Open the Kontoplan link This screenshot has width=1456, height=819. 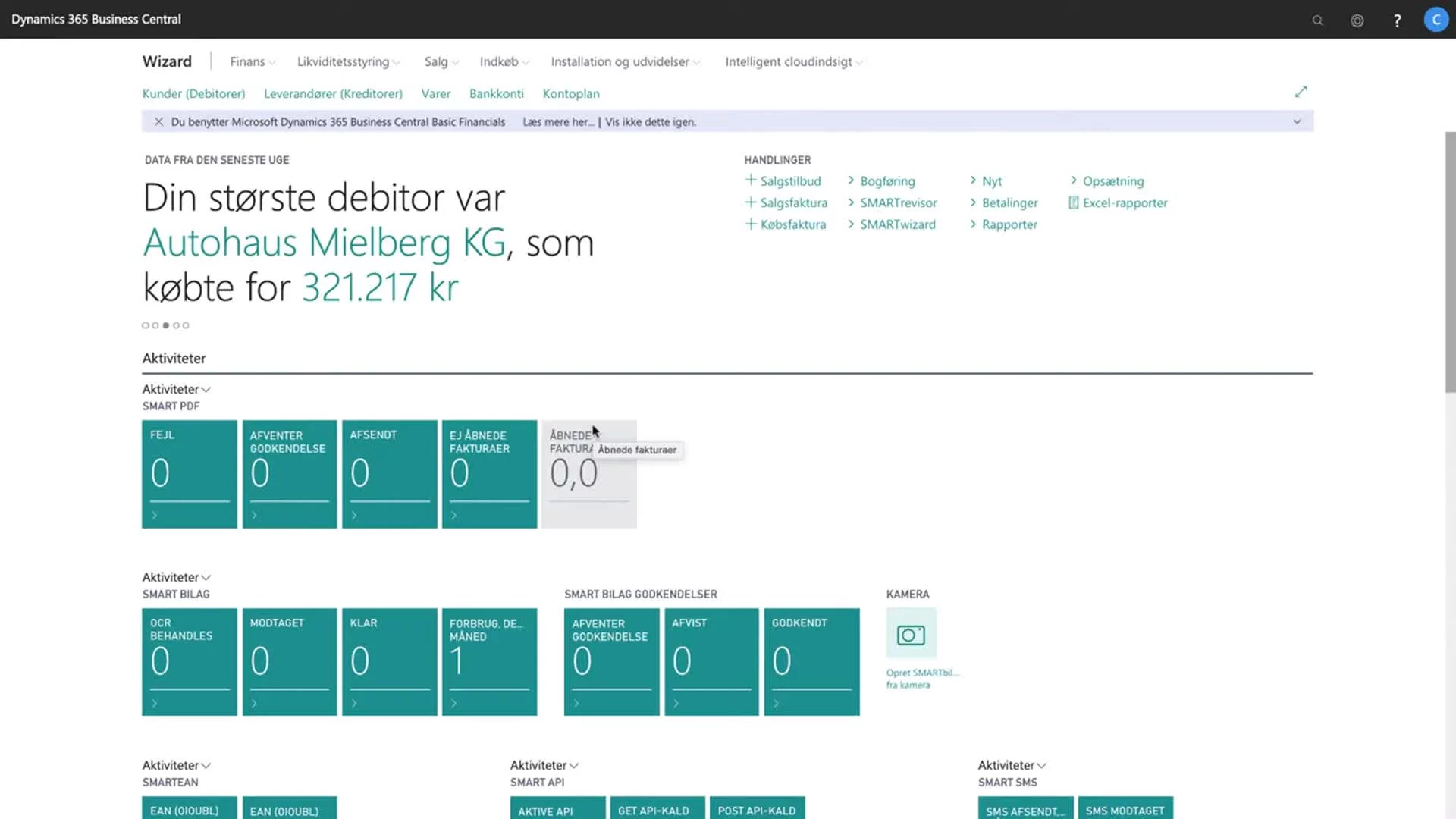[571, 93]
